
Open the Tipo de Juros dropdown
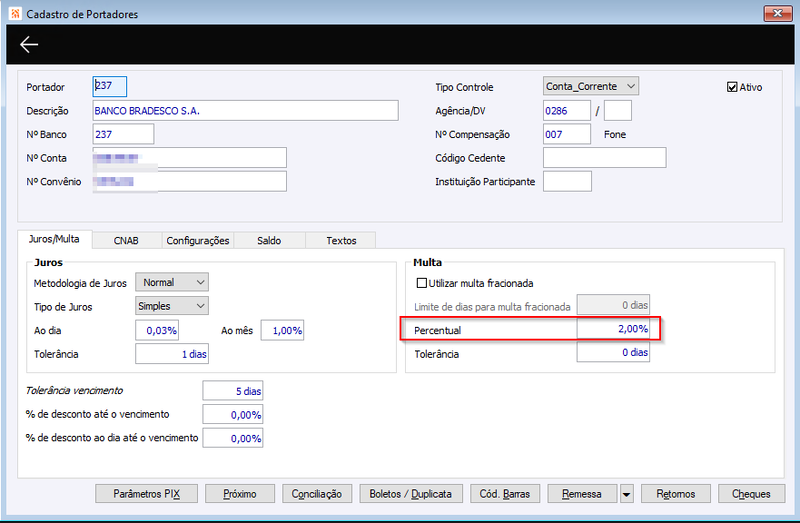click(x=172, y=306)
